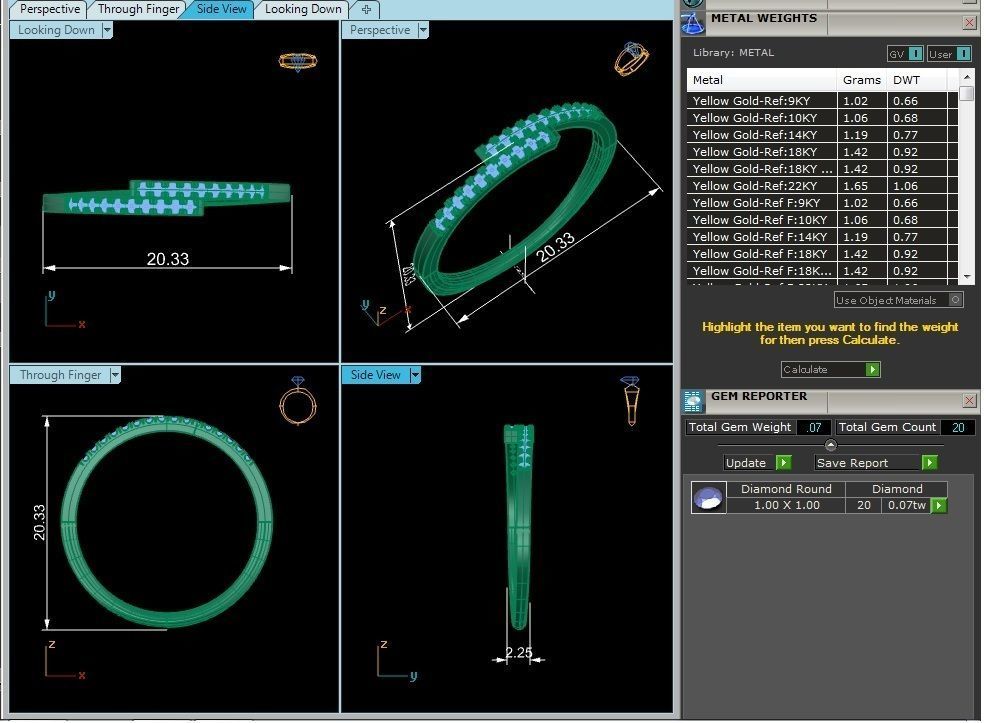Add a new viewport tab with plus
987x723 pixels.
[x=366, y=9]
